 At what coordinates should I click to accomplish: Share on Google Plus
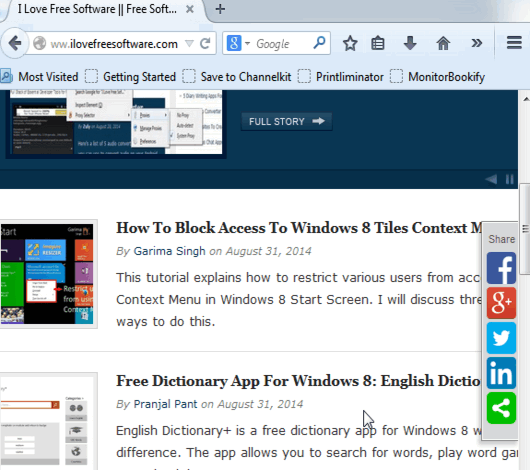[x=501, y=303]
